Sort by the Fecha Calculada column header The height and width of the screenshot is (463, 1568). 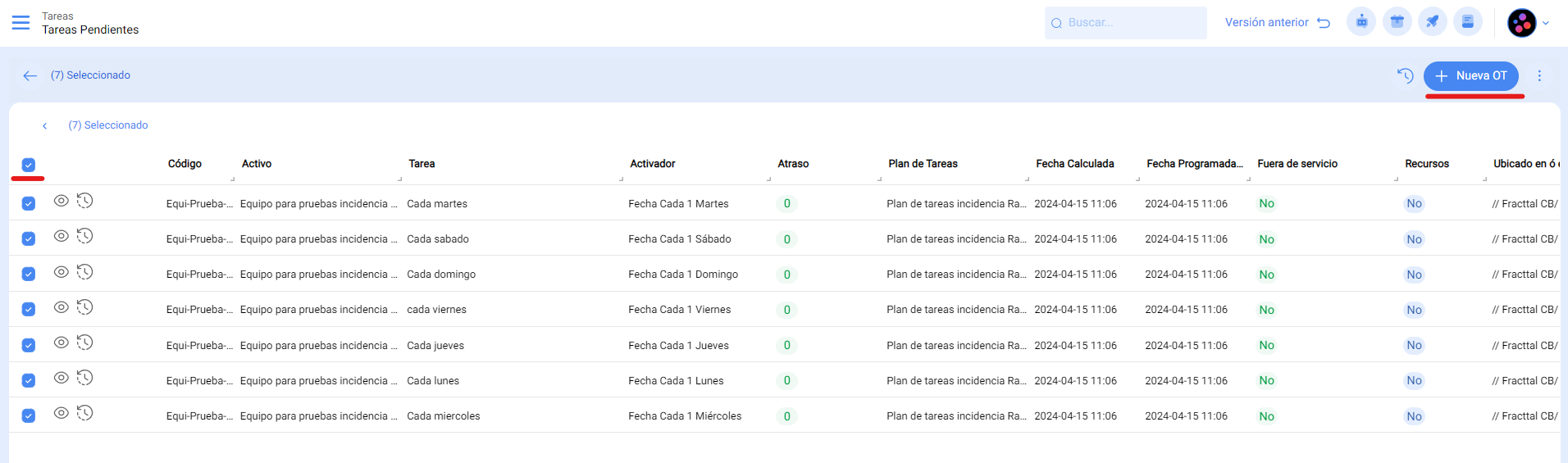click(1074, 164)
